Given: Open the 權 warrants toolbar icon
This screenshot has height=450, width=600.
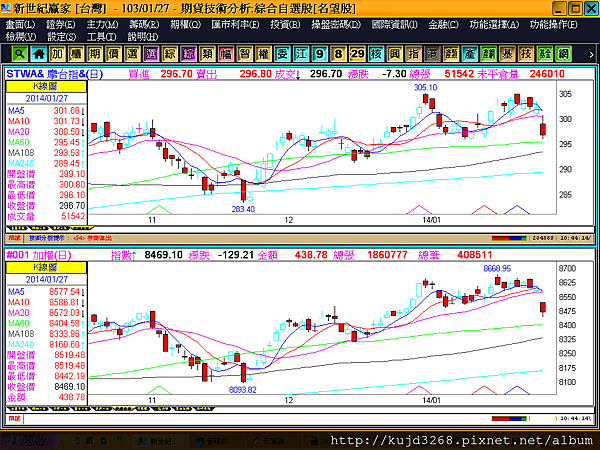Looking at the screenshot, I should (x=263, y=54).
